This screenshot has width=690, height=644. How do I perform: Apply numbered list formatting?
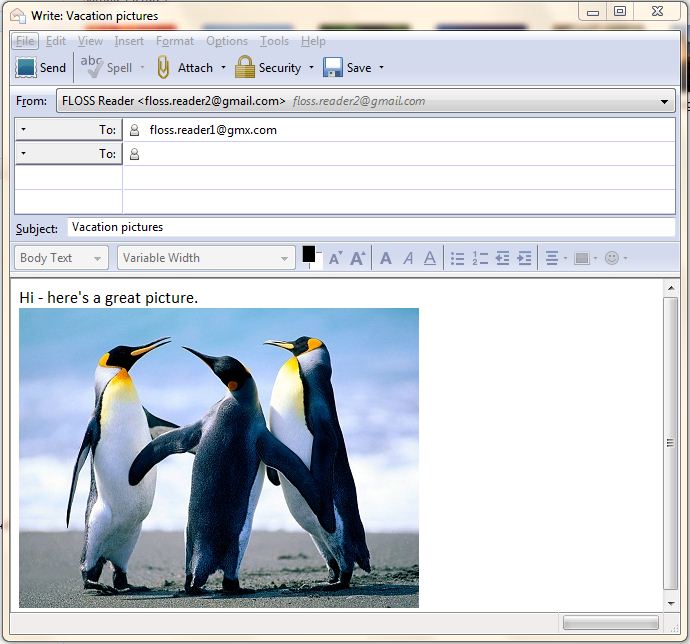[480, 258]
